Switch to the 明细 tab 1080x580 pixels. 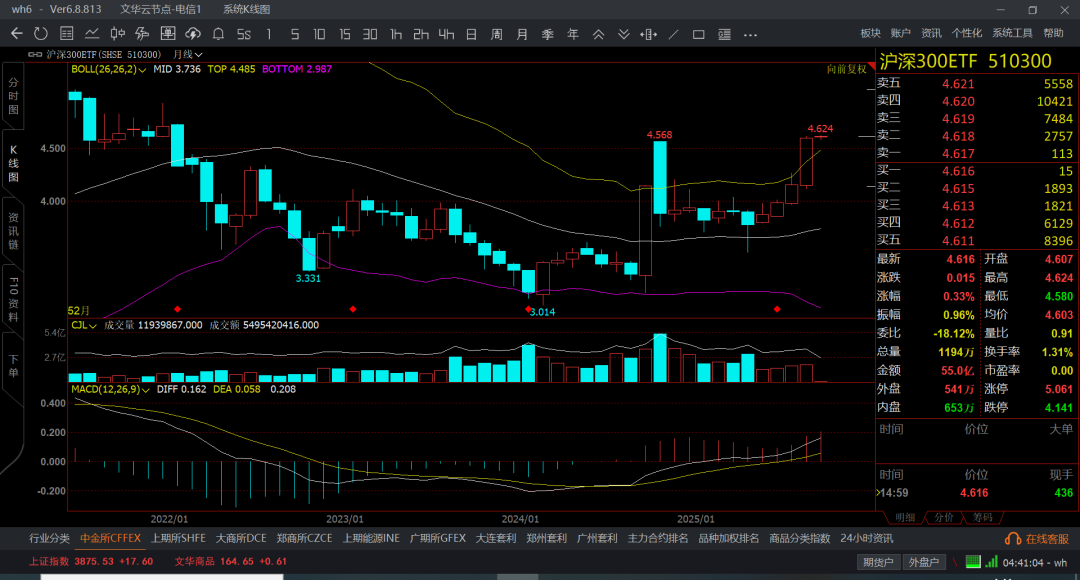904,517
